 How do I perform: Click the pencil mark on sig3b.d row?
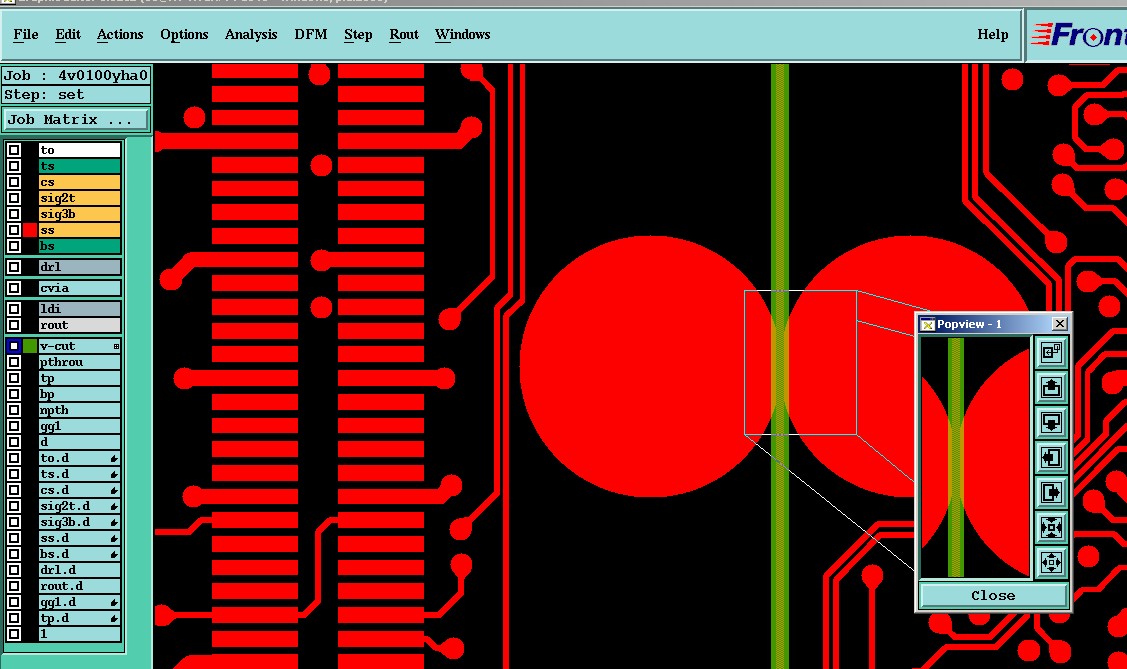pos(114,522)
